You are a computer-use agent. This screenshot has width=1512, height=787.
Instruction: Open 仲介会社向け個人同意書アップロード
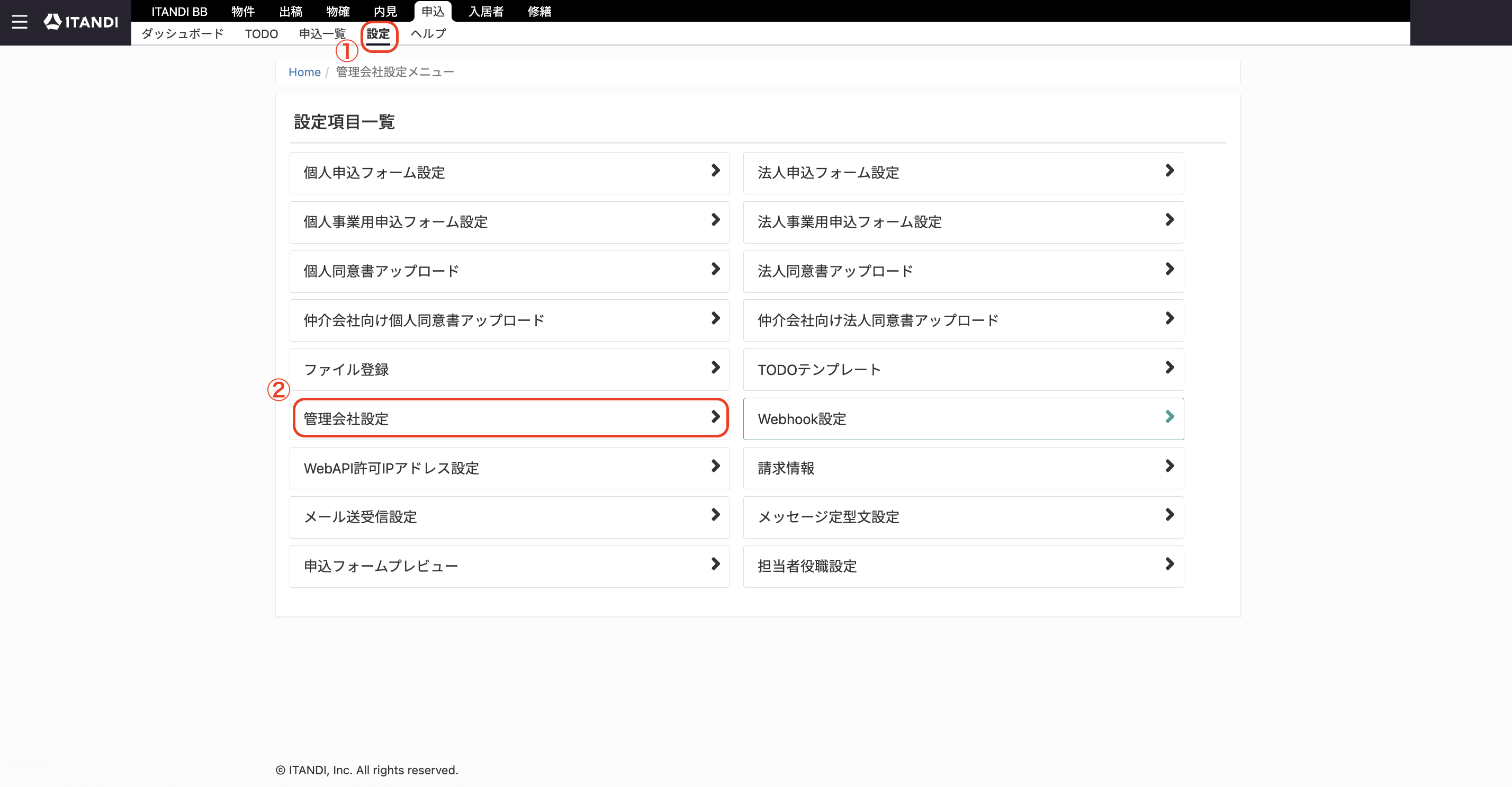point(509,320)
